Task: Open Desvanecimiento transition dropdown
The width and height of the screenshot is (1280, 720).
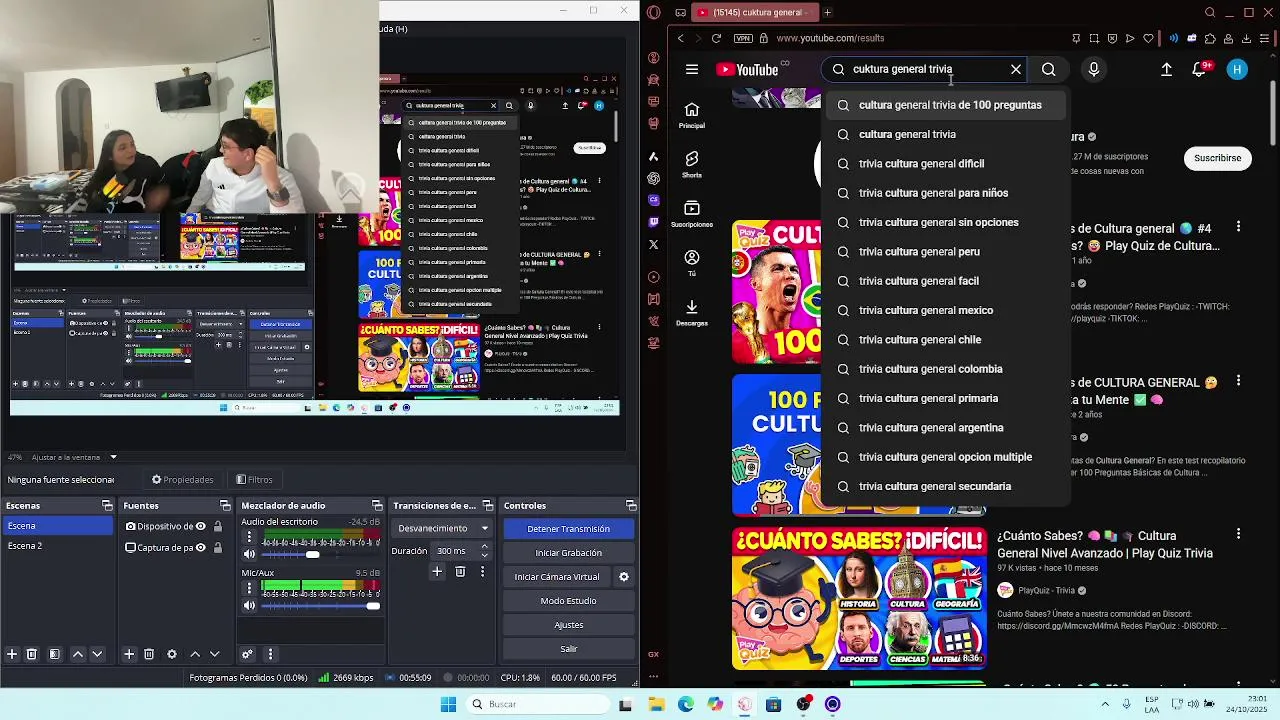Action: [x=443, y=528]
